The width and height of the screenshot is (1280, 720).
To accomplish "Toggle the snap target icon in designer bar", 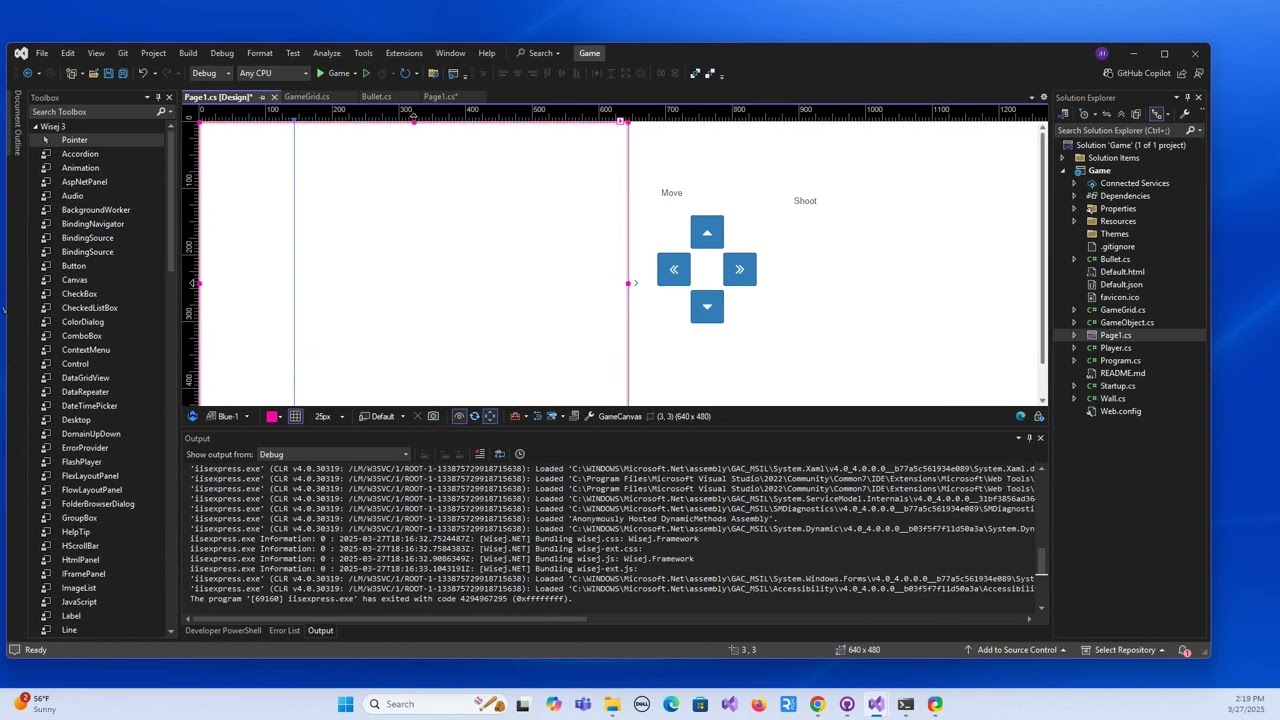I will [490, 416].
